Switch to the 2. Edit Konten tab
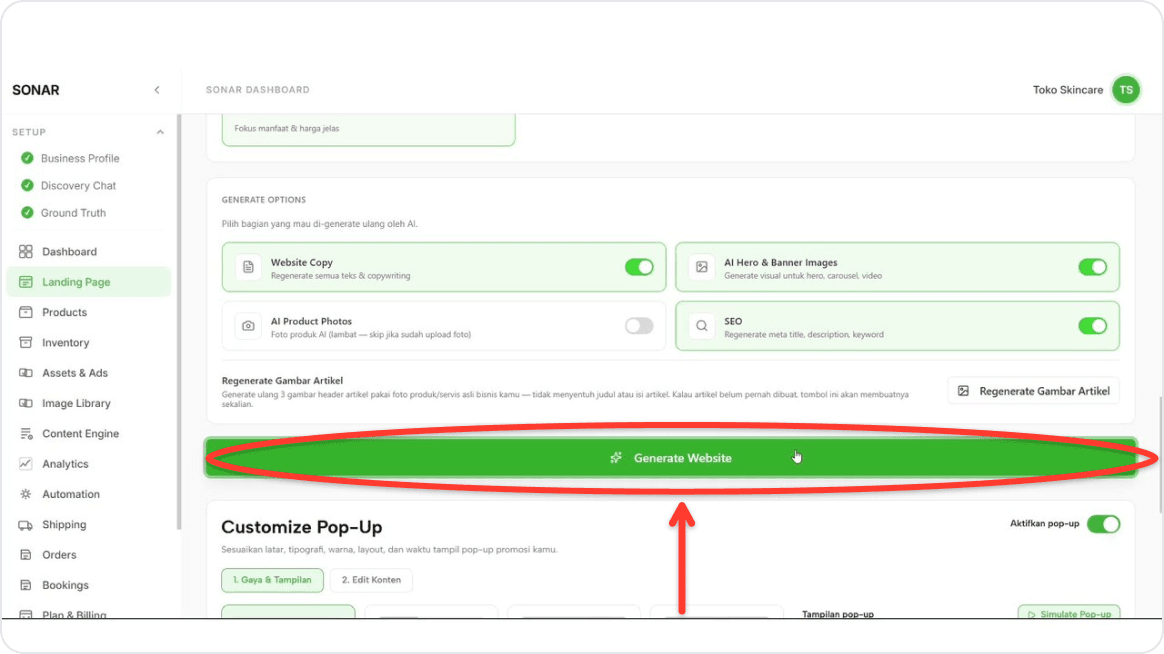Screen dimensions: 1164x654 pyautogui.click(x=371, y=581)
